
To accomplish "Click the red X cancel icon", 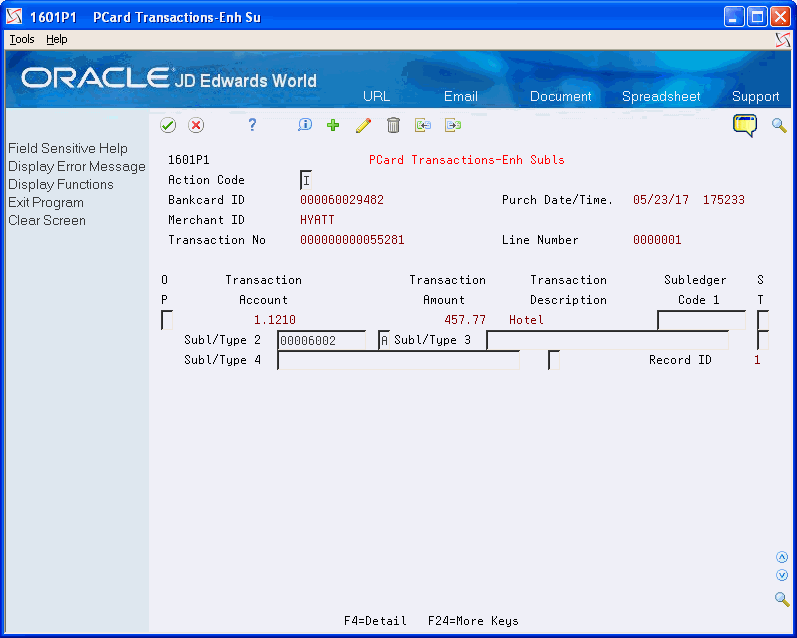I will tap(196, 125).
